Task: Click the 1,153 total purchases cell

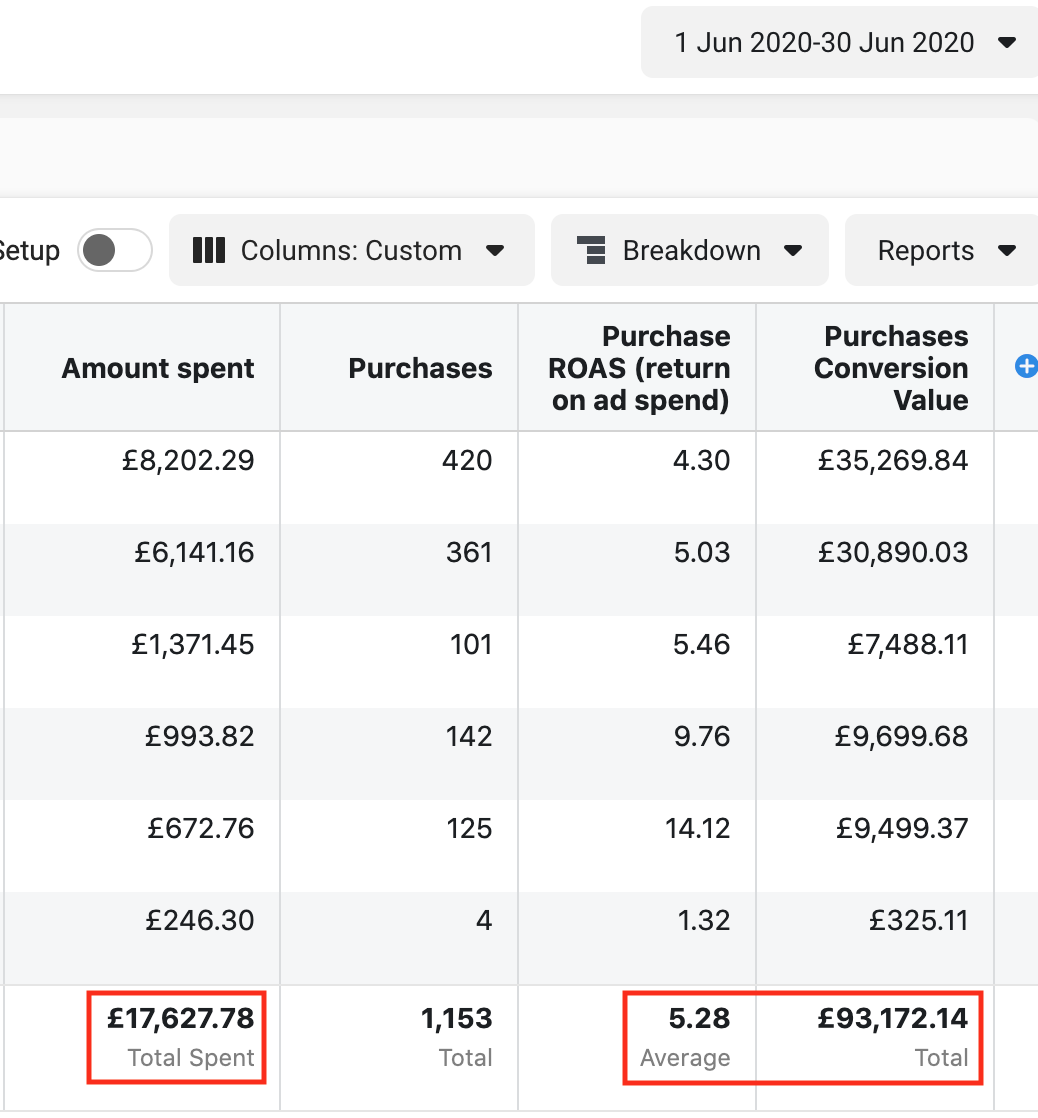Action: coord(456,1019)
